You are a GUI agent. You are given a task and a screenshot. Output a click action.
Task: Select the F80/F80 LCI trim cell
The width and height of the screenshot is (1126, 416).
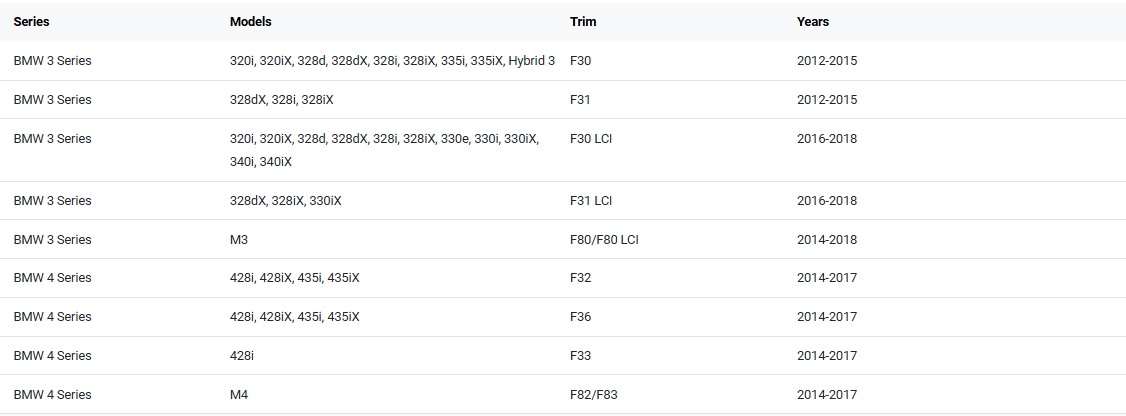click(604, 240)
